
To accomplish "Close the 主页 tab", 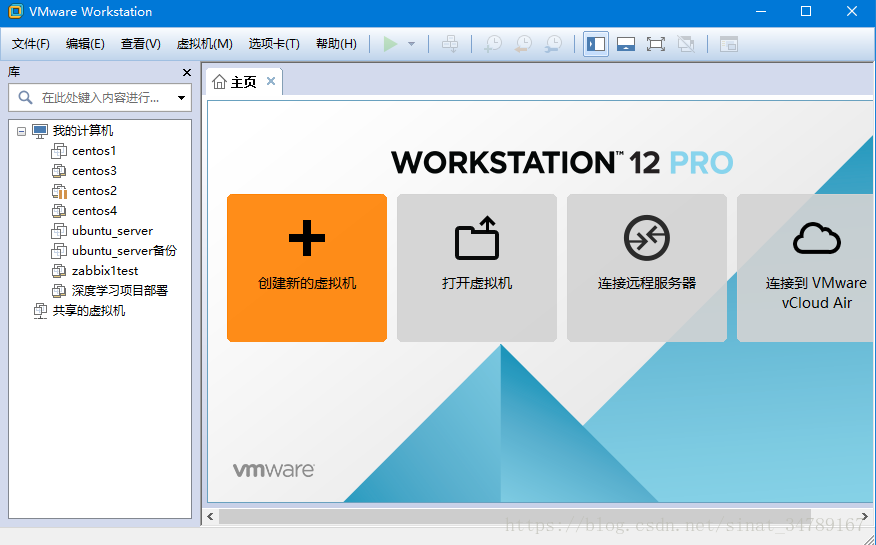I will [x=271, y=81].
